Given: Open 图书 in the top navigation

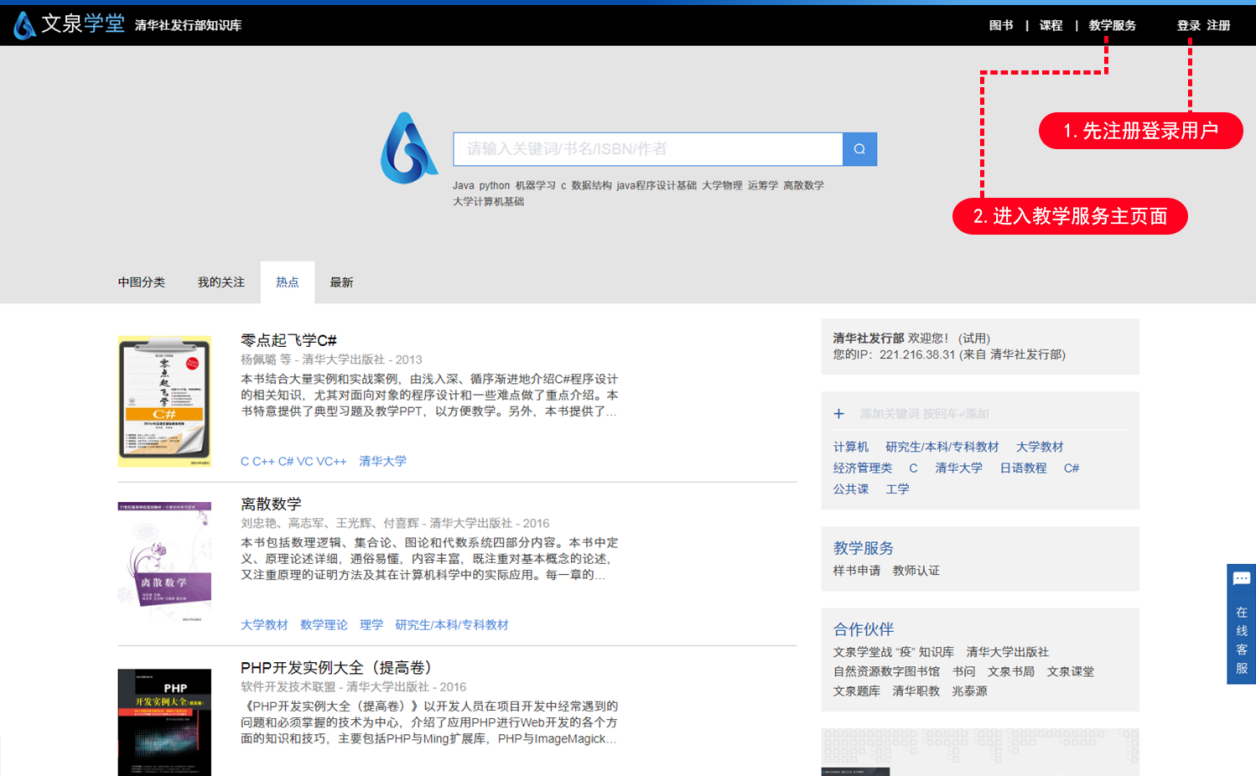Looking at the screenshot, I should point(1000,26).
